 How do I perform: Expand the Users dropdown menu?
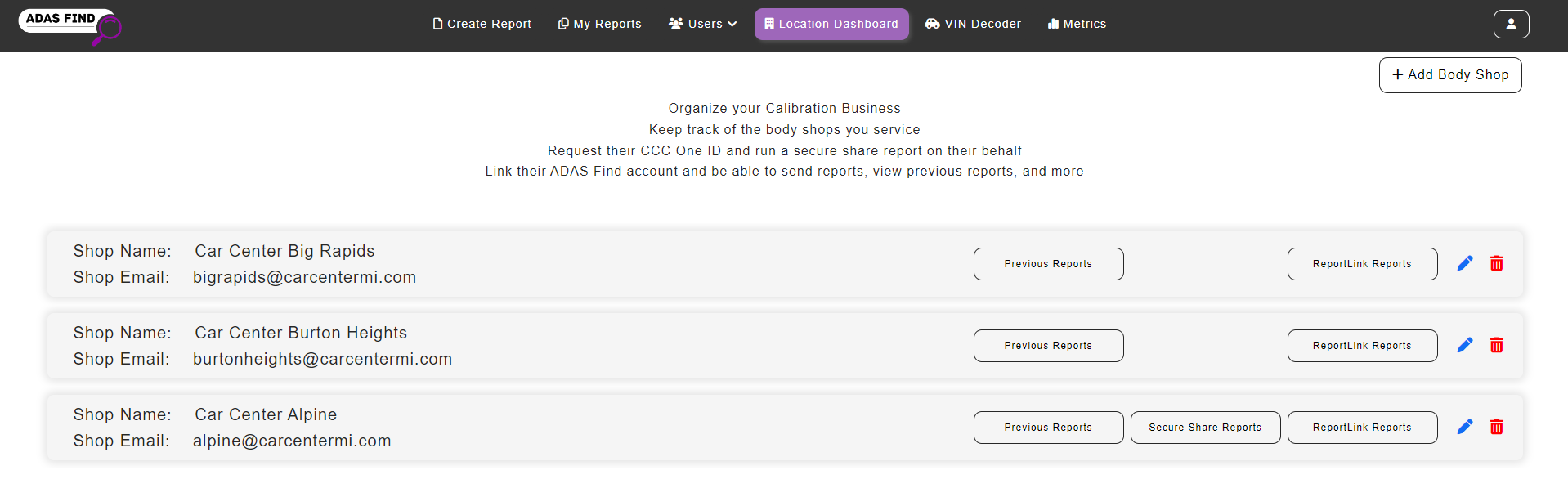[x=702, y=24]
